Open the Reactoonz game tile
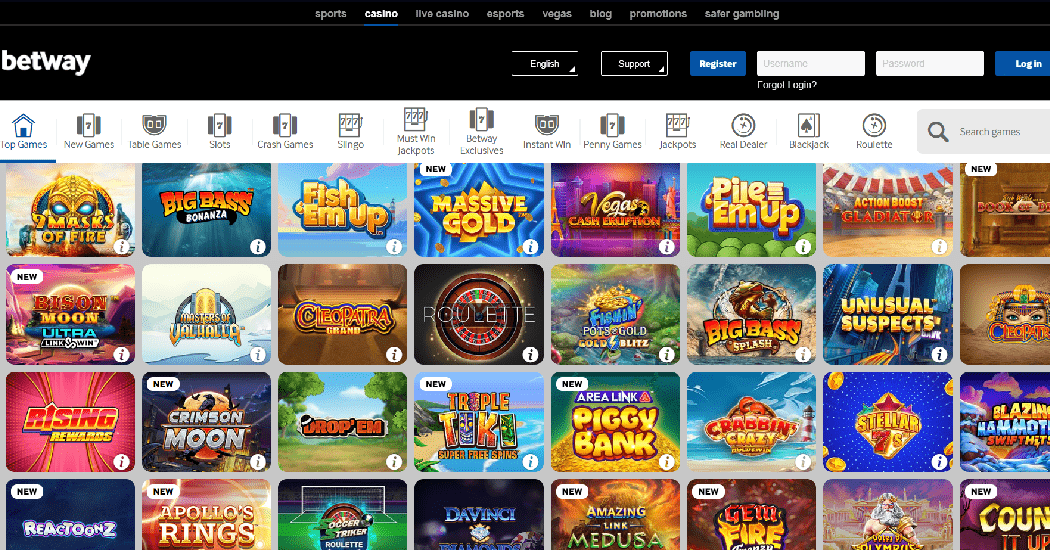This screenshot has width=1050, height=550. (70, 514)
